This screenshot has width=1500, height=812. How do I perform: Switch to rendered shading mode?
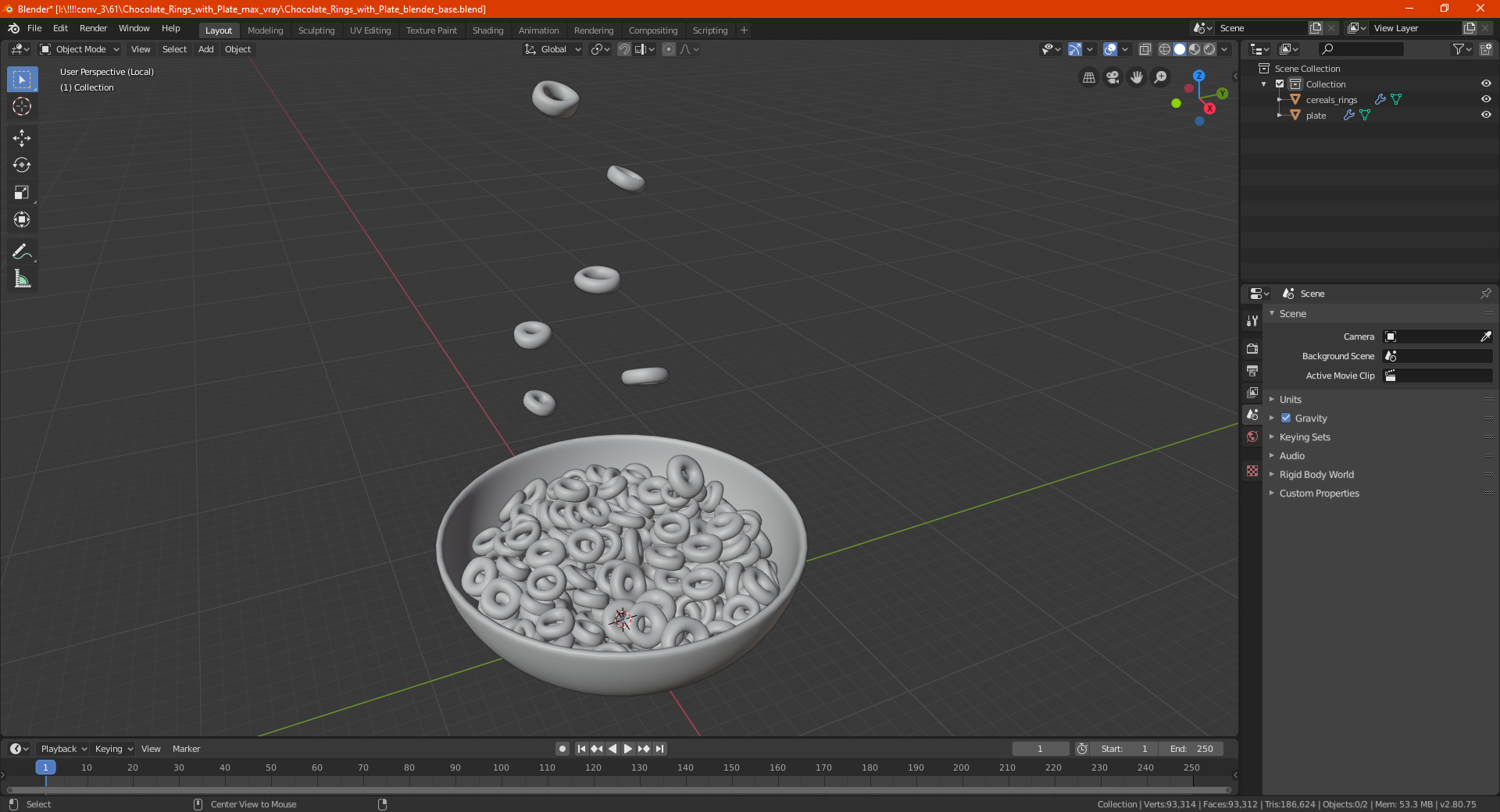1209,49
